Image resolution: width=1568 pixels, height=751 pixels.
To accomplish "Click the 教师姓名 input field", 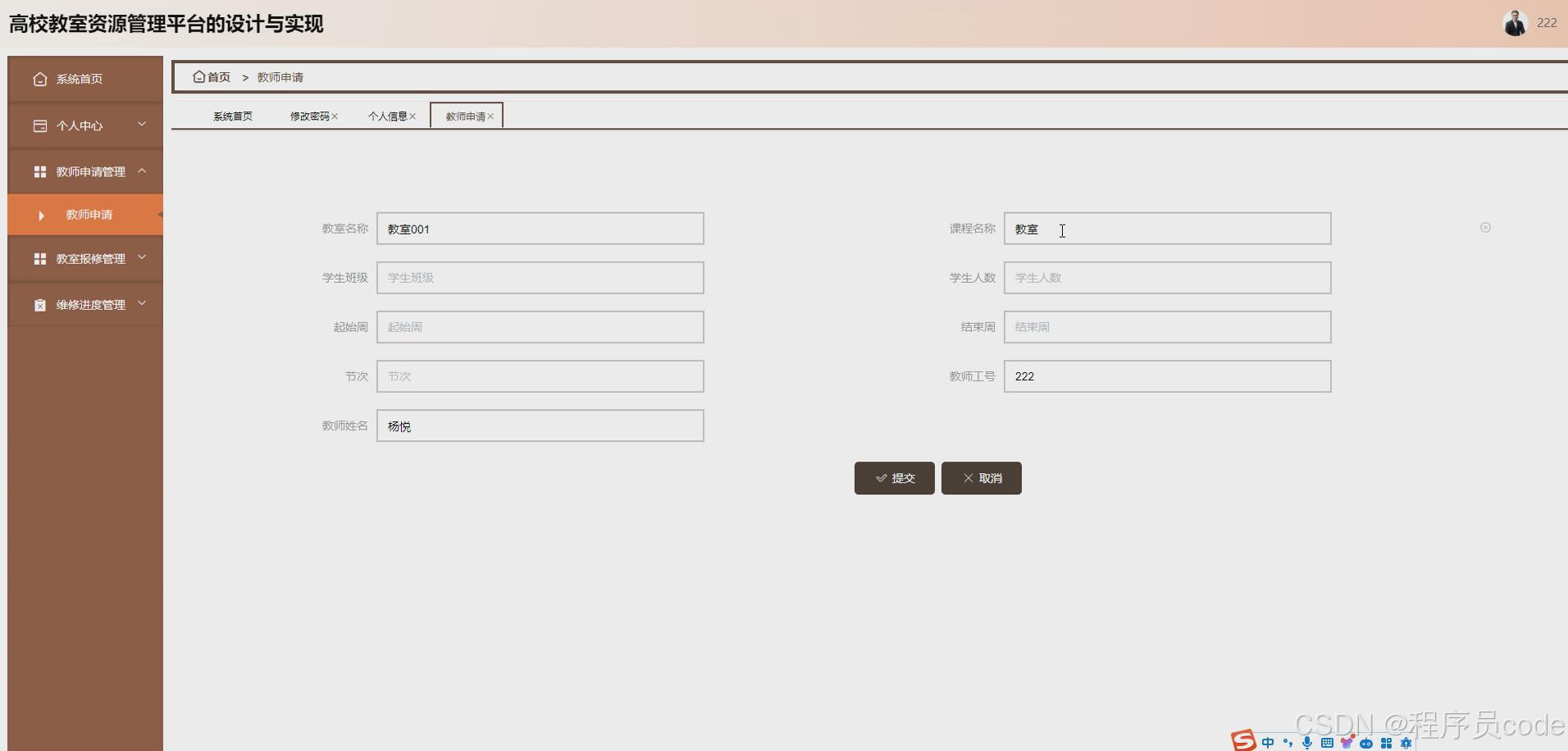I will point(540,426).
